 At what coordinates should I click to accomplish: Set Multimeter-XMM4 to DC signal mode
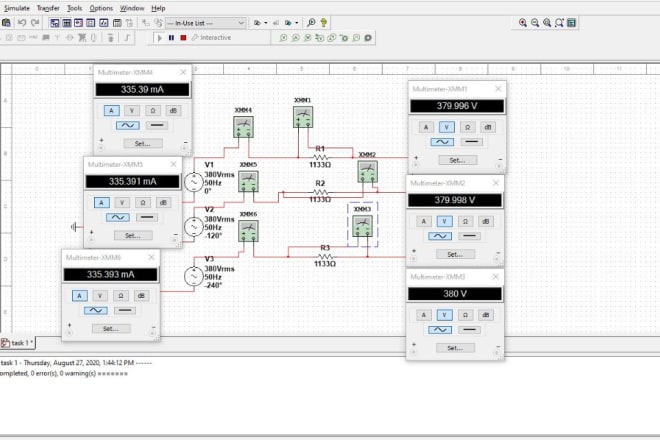click(157, 125)
